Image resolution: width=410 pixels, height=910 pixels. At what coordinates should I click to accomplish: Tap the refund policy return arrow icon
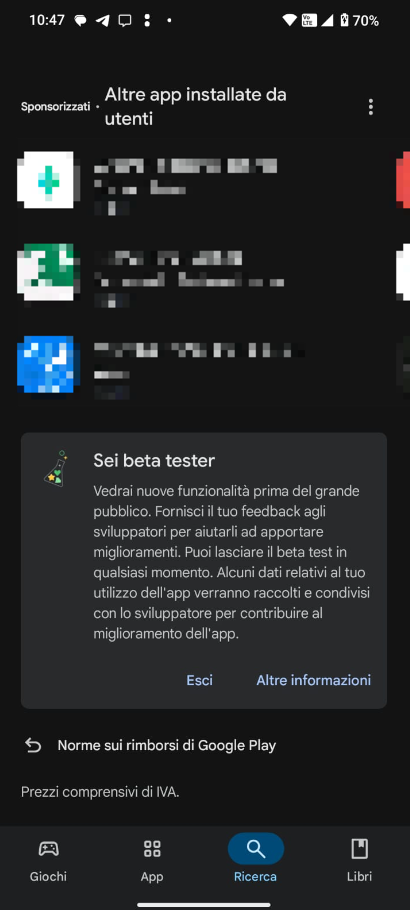[33, 745]
